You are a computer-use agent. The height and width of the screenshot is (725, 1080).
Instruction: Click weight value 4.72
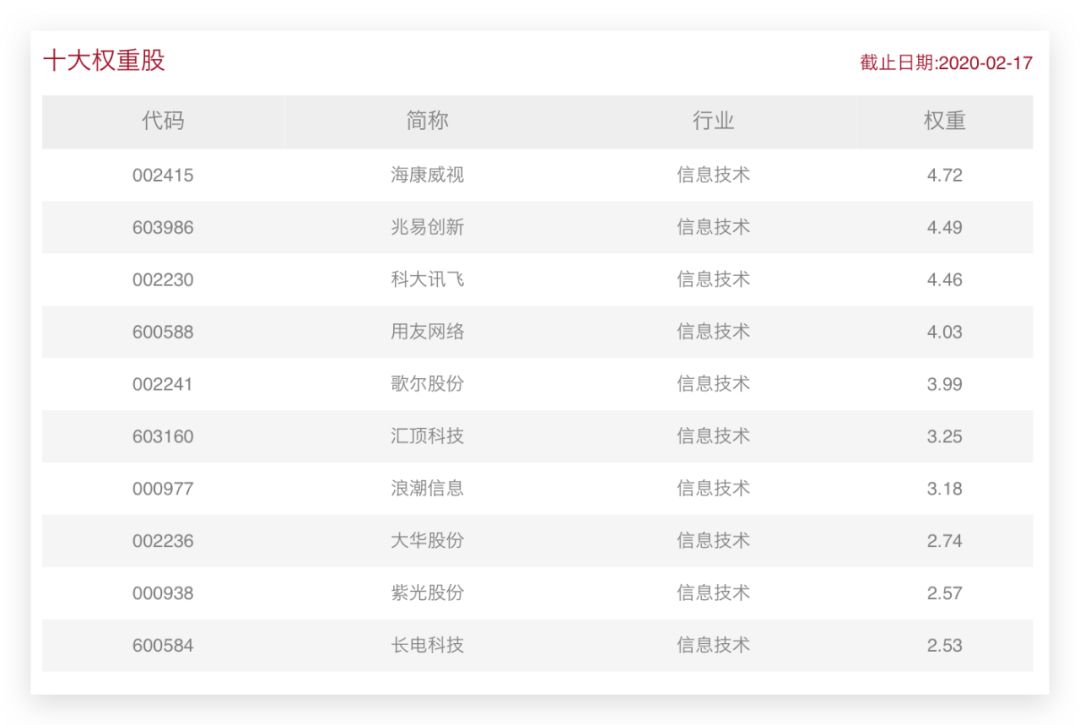click(x=944, y=175)
